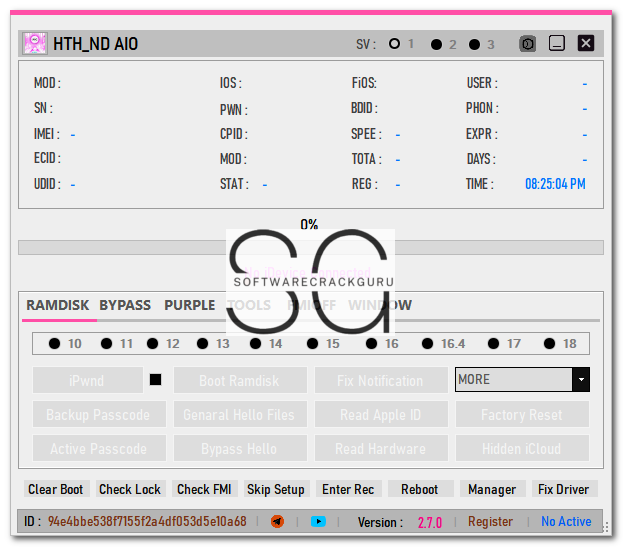Choose iOS 17 radio option
623x547 pixels.
[x=493, y=343]
